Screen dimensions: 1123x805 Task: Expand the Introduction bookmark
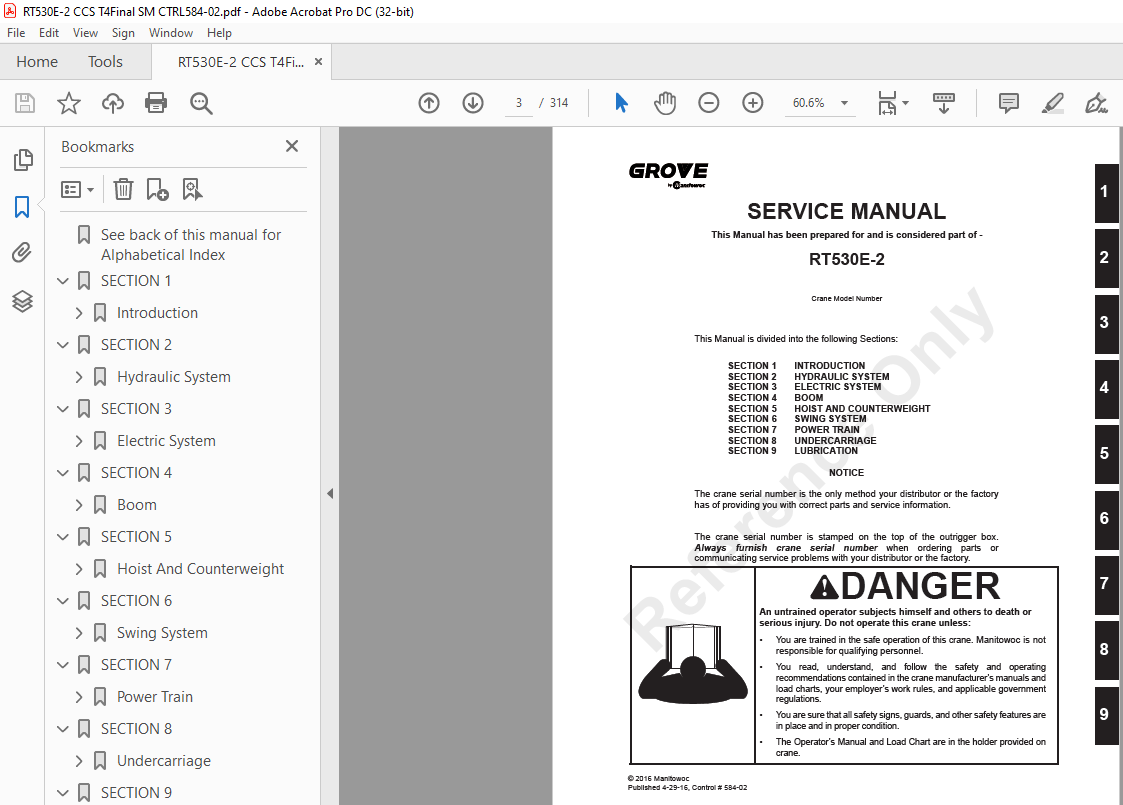[x=79, y=313]
